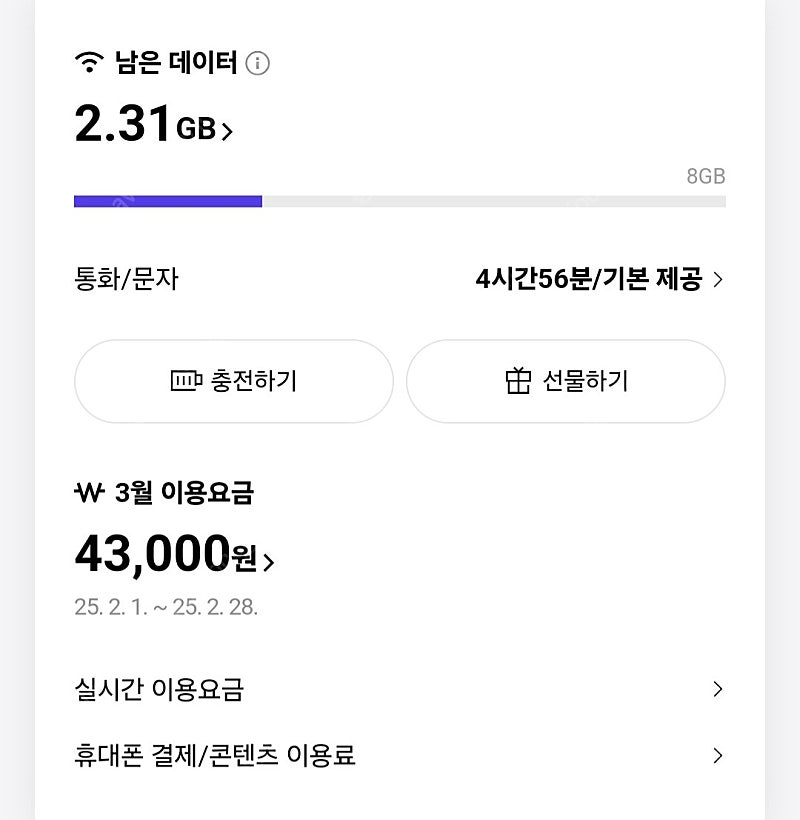This screenshot has width=800, height=820.
Task: Click the arrow on 실시간 이용요금 row
Action: click(718, 689)
